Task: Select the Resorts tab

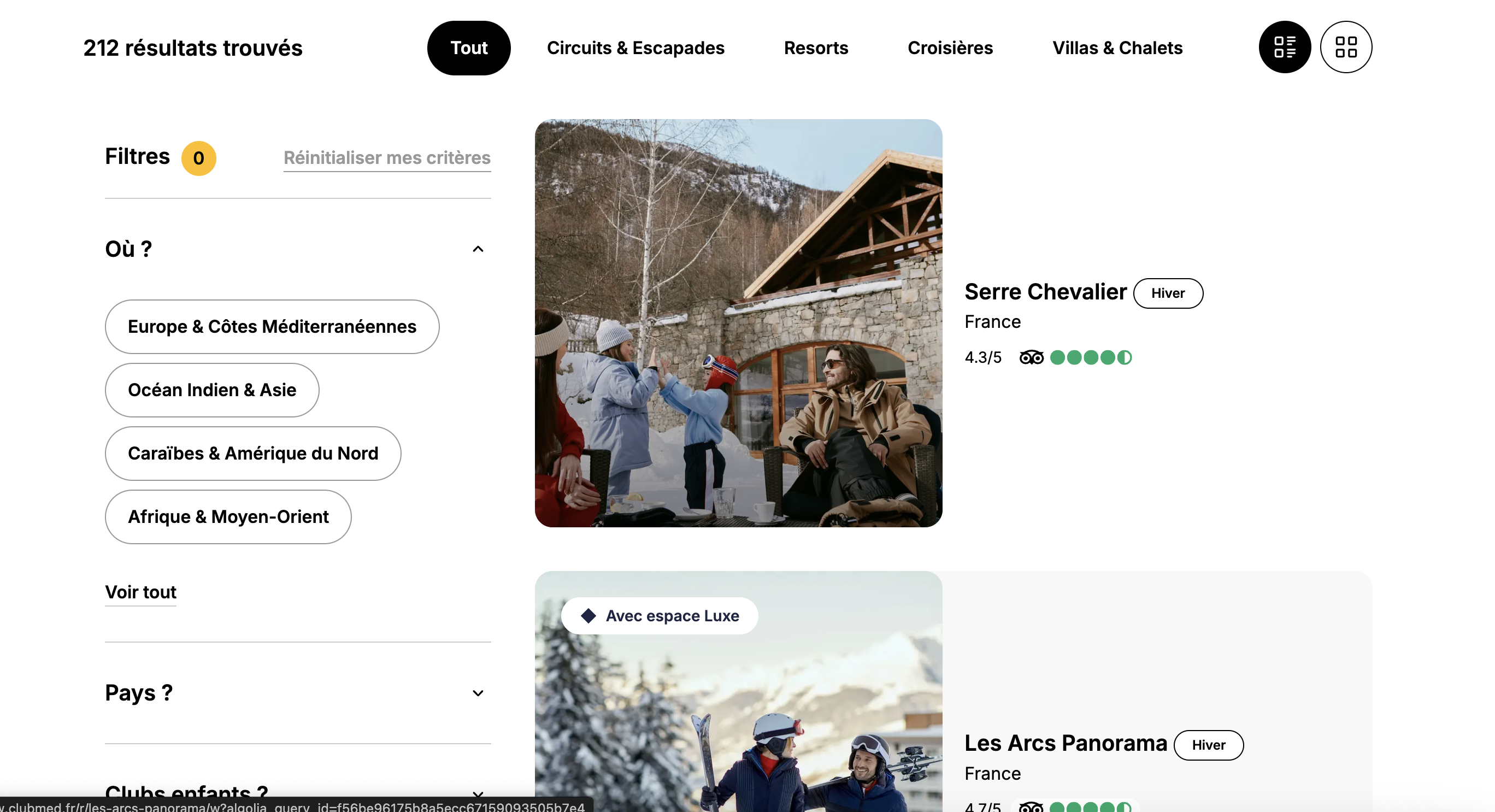Action: [815, 48]
